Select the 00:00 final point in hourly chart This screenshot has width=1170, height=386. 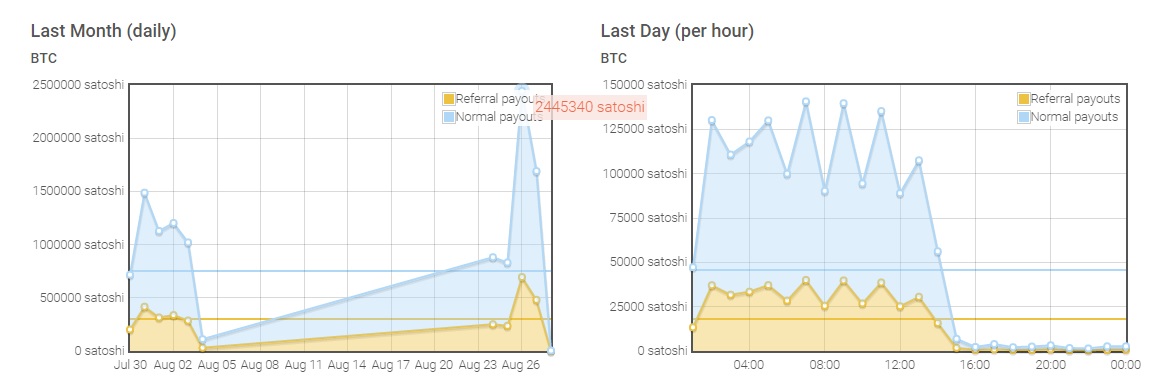point(1126,347)
